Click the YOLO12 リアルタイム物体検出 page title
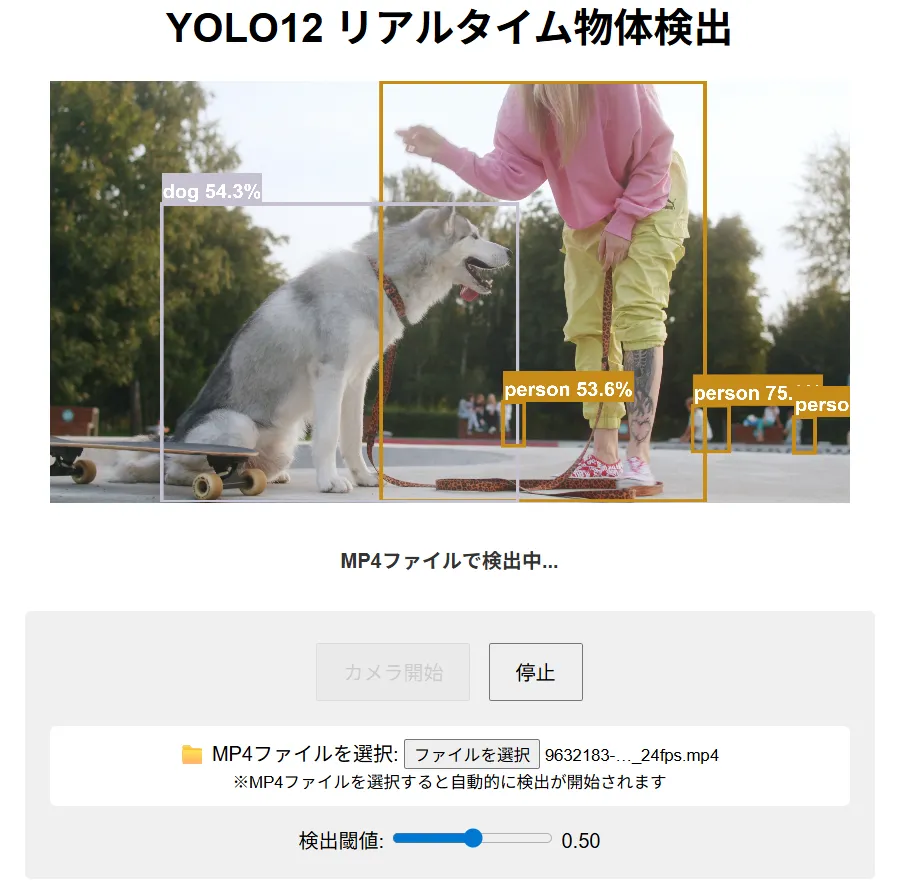The height and width of the screenshot is (894, 915). [x=448, y=28]
